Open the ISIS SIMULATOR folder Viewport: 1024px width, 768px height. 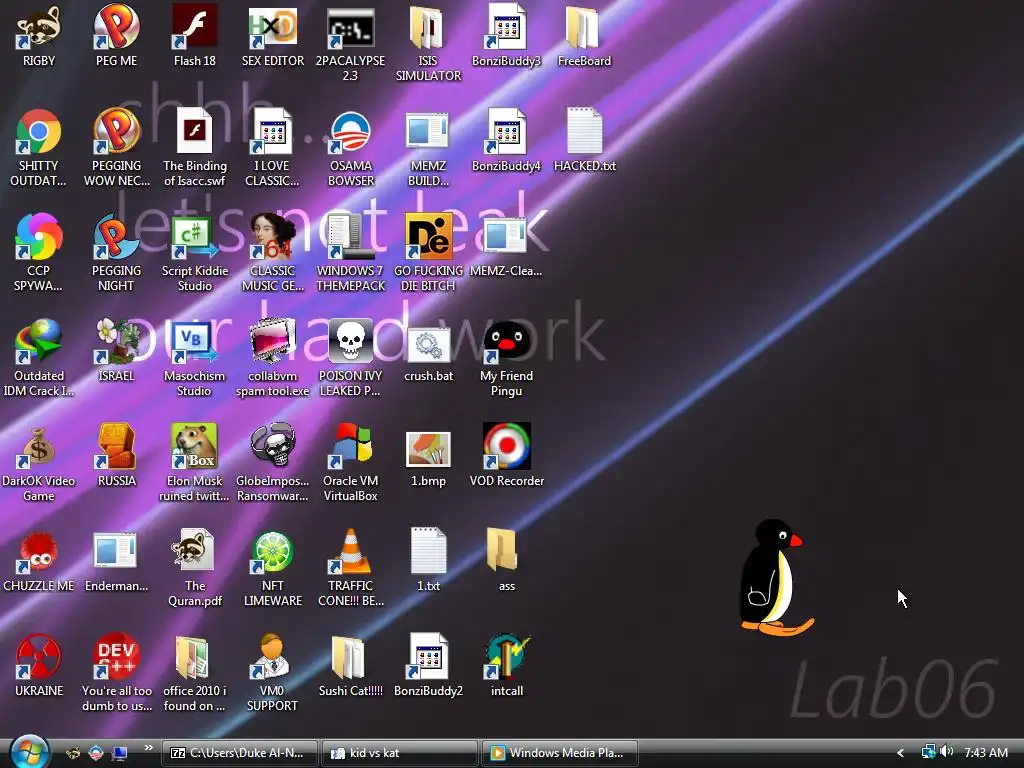pyautogui.click(x=428, y=27)
